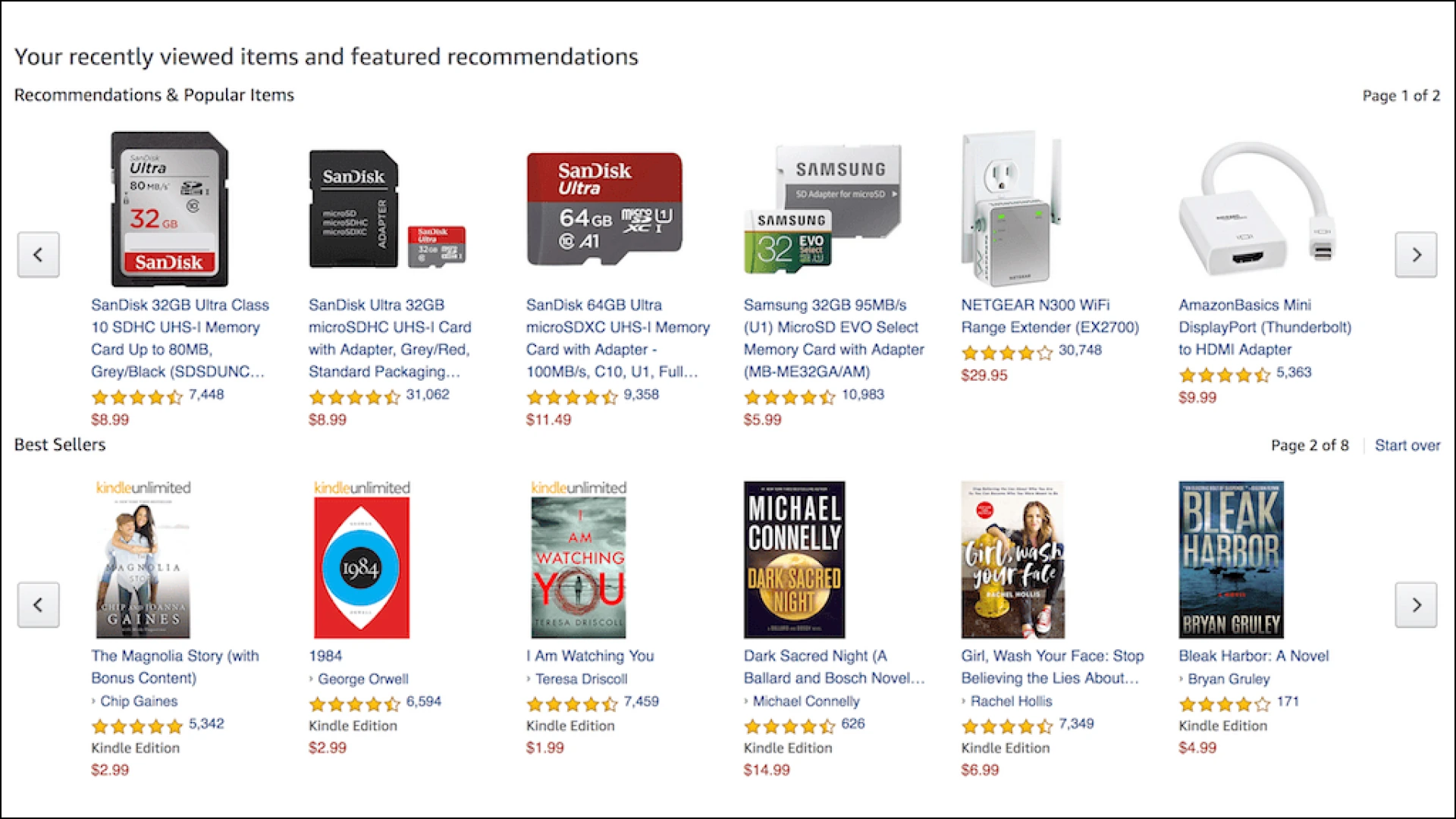1456x819 pixels.
Task: View author page for Rachel Hollis
Action: coord(1011,701)
